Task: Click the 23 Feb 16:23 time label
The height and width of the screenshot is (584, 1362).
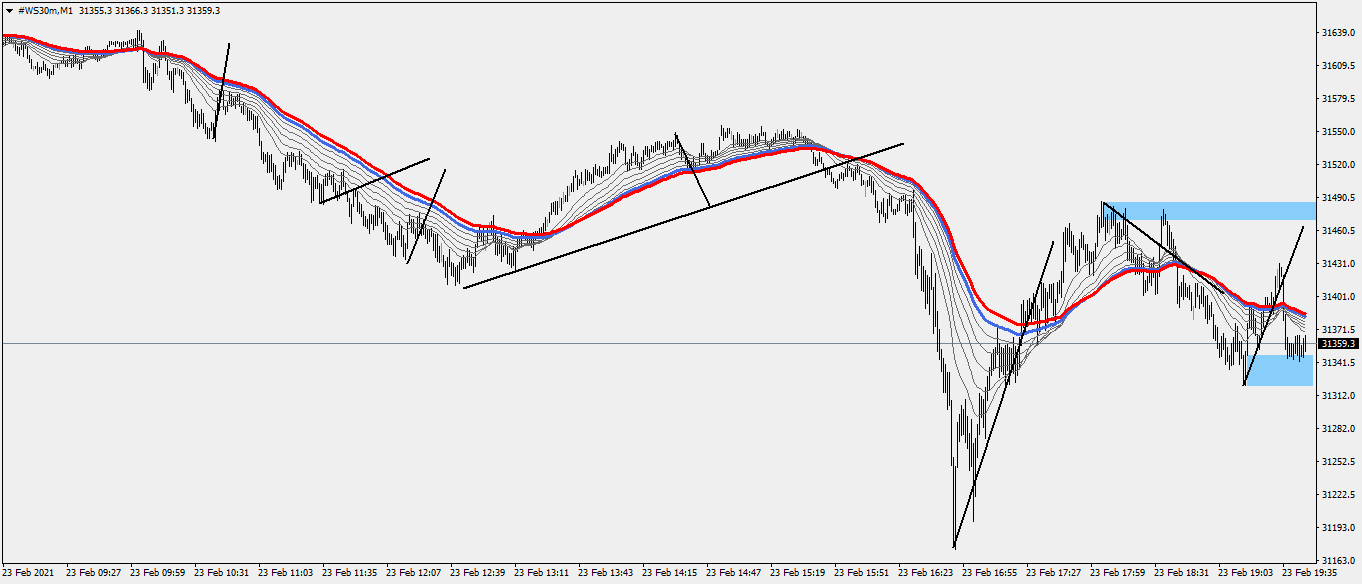Action: pyautogui.click(x=926, y=574)
